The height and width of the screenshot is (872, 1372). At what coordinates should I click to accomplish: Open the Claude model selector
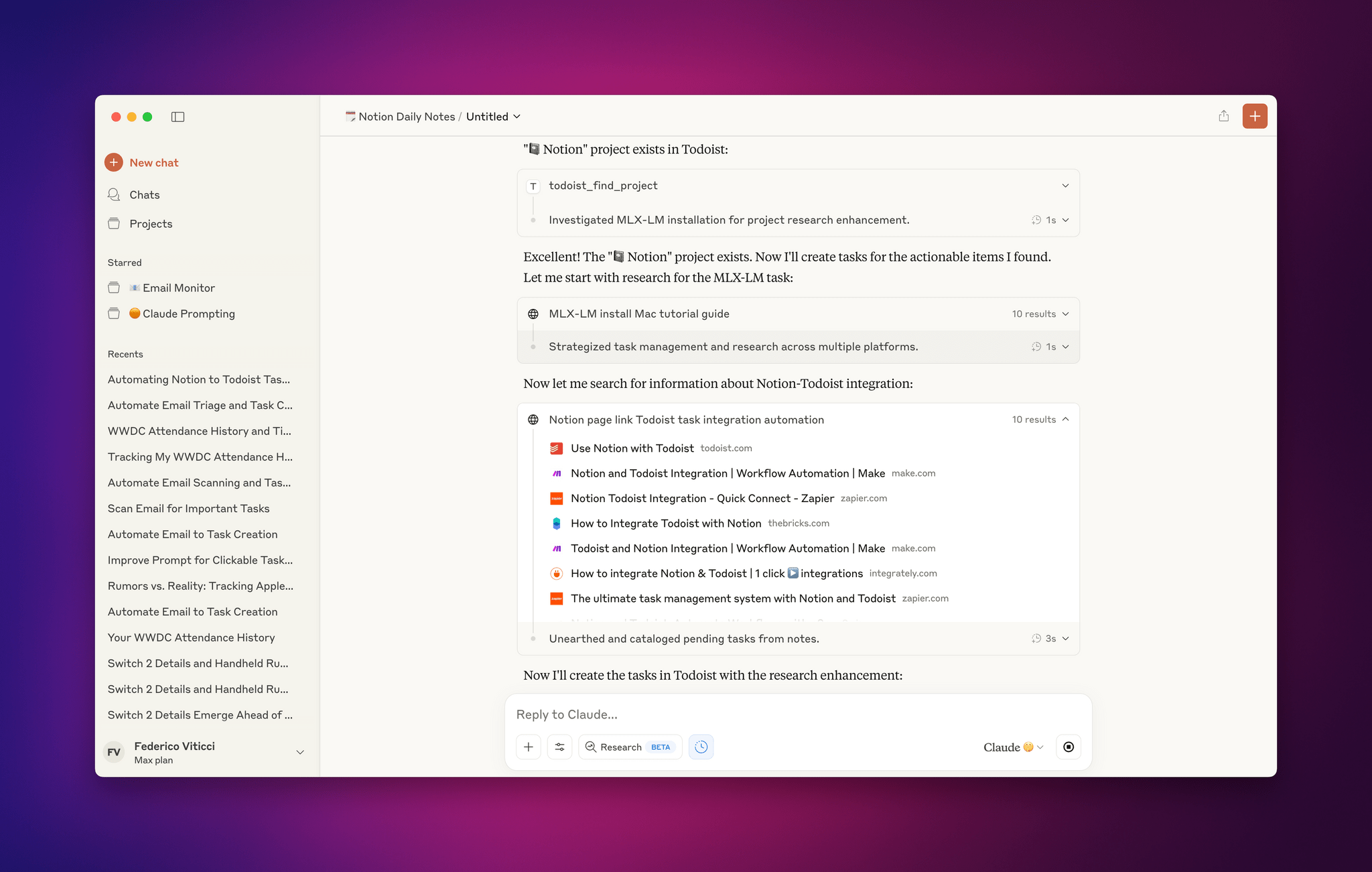[1013, 747]
